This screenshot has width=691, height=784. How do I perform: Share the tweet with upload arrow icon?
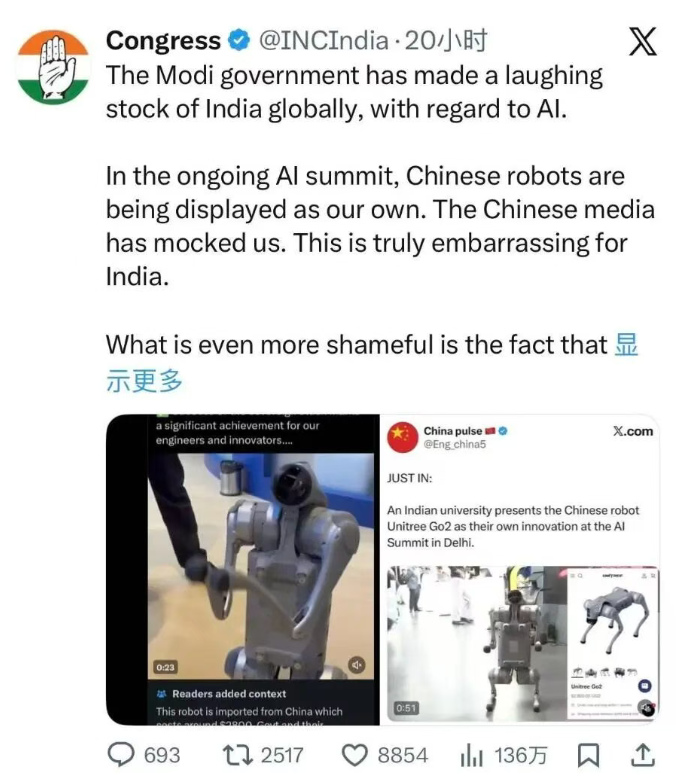(x=642, y=755)
